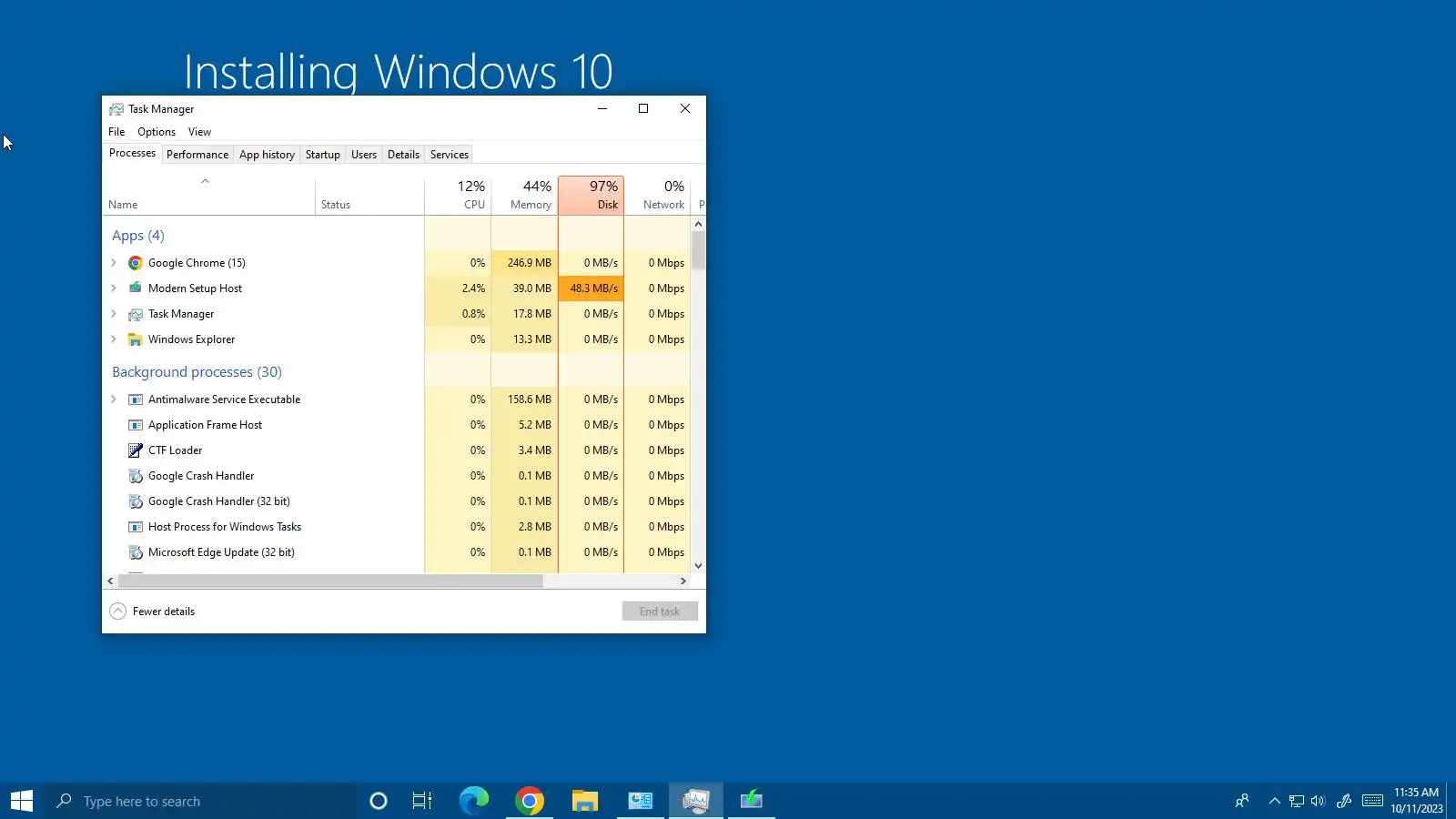Click the Application Frame Host icon
Image resolution: width=1456 pixels, height=819 pixels.
(135, 425)
